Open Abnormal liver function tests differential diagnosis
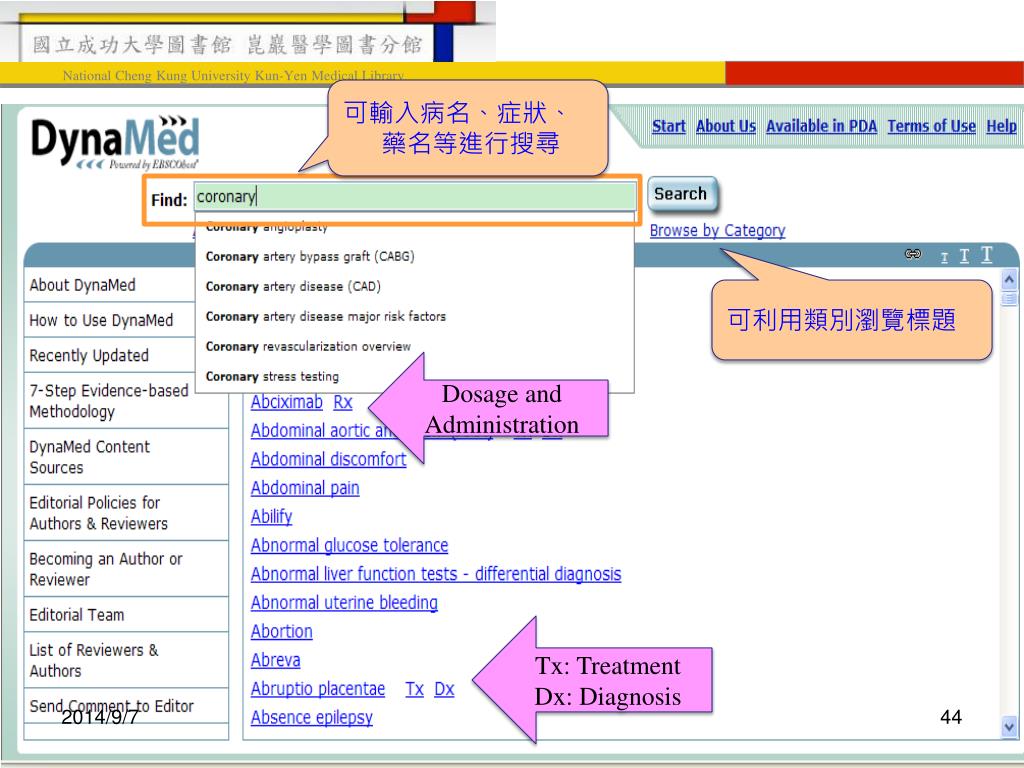1024x768 pixels. pos(436,575)
